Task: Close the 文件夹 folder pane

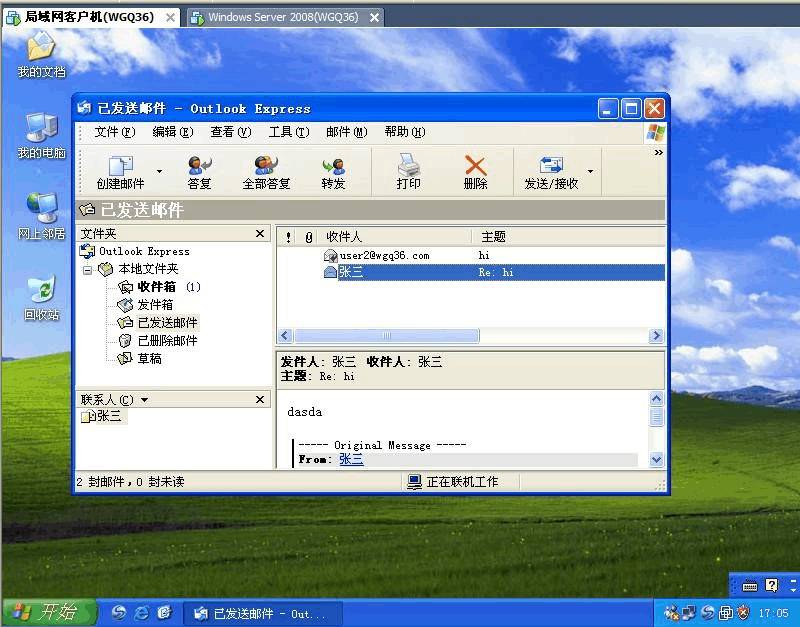Action: (260, 234)
